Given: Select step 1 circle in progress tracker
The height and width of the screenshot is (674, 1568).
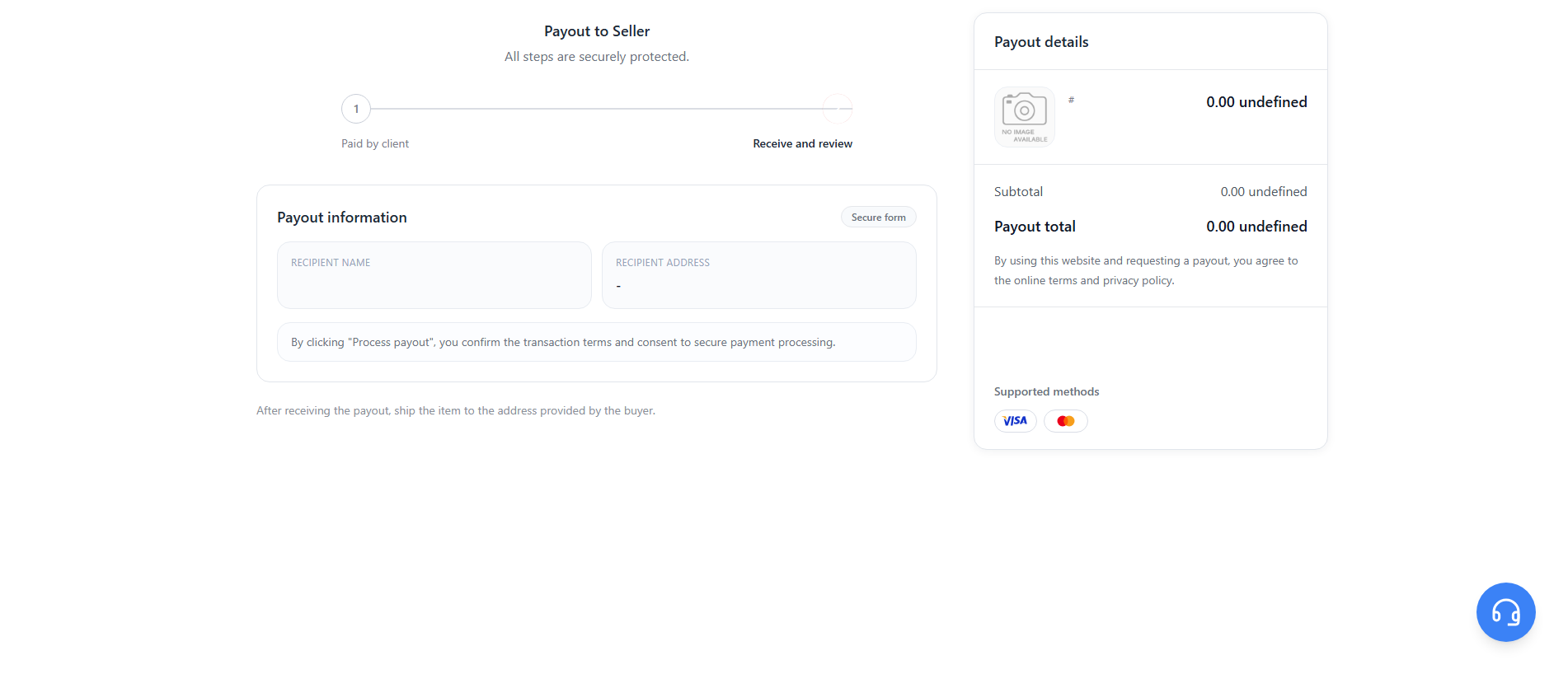Looking at the screenshot, I should 356,109.
